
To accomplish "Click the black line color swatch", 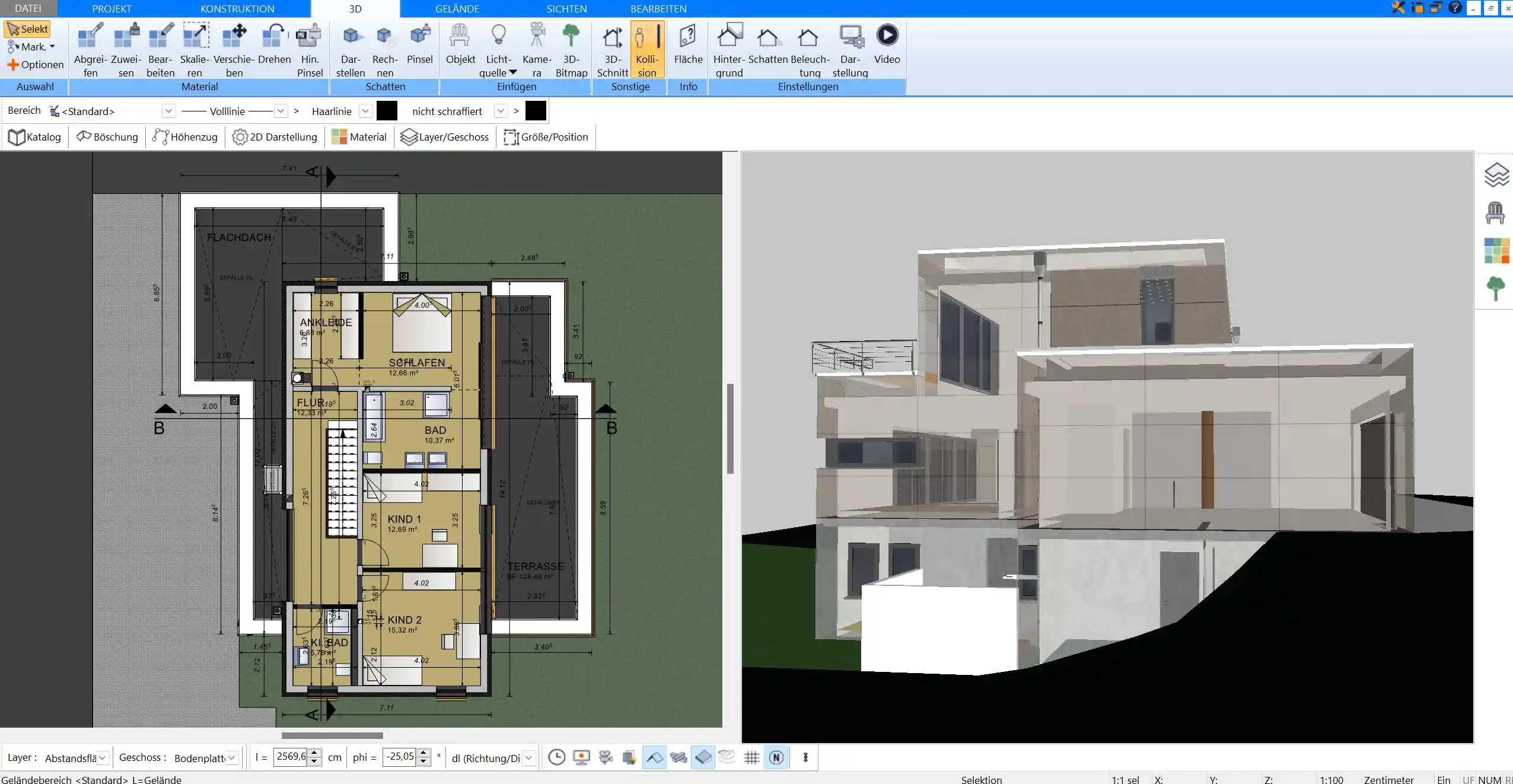I will point(387,111).
